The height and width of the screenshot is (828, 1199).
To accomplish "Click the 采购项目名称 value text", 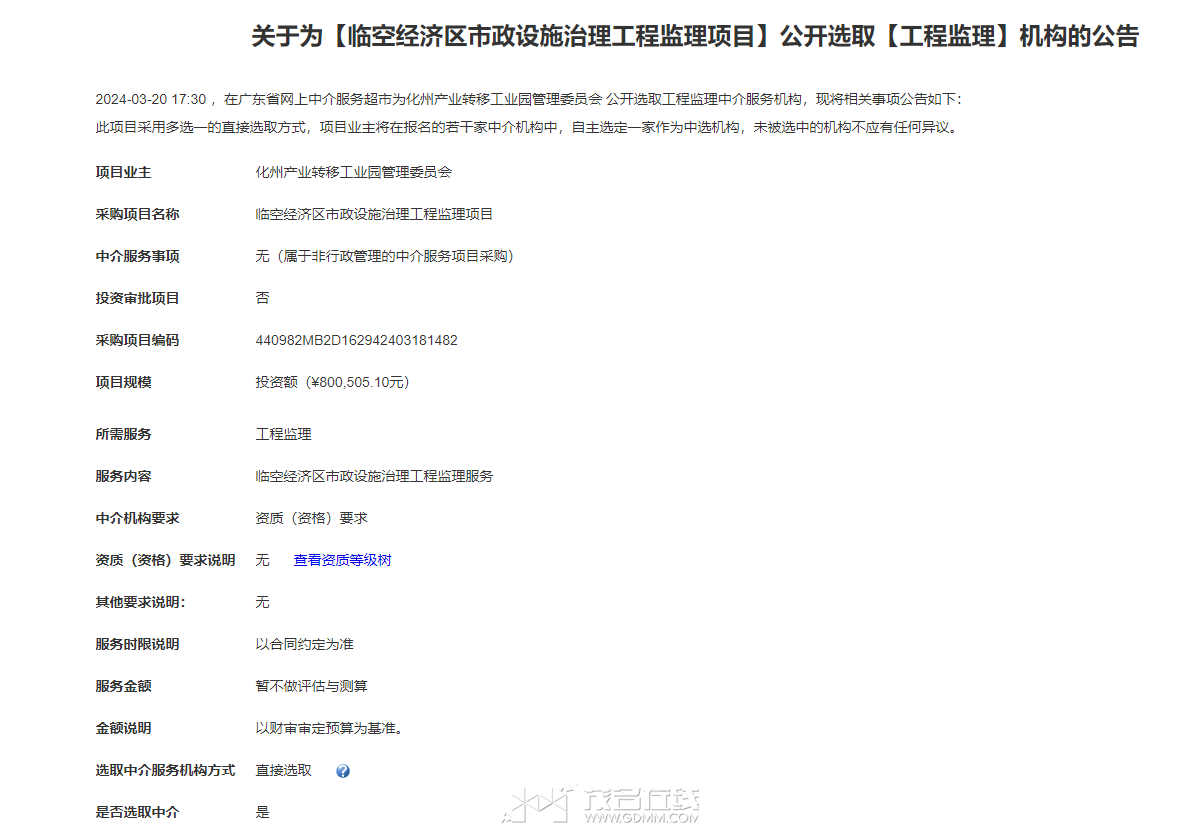I will [x=374, y=214].
